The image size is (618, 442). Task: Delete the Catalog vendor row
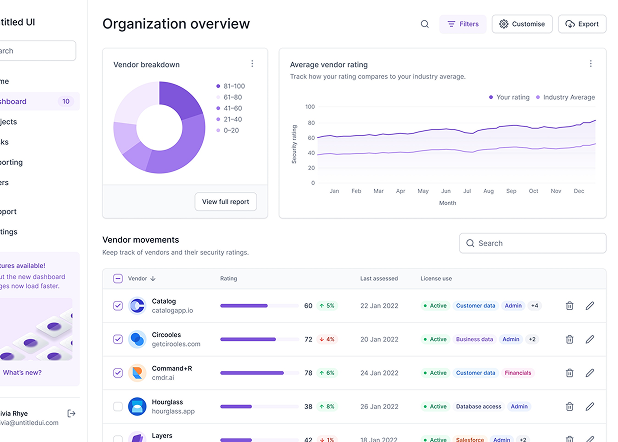click(570, 306)
